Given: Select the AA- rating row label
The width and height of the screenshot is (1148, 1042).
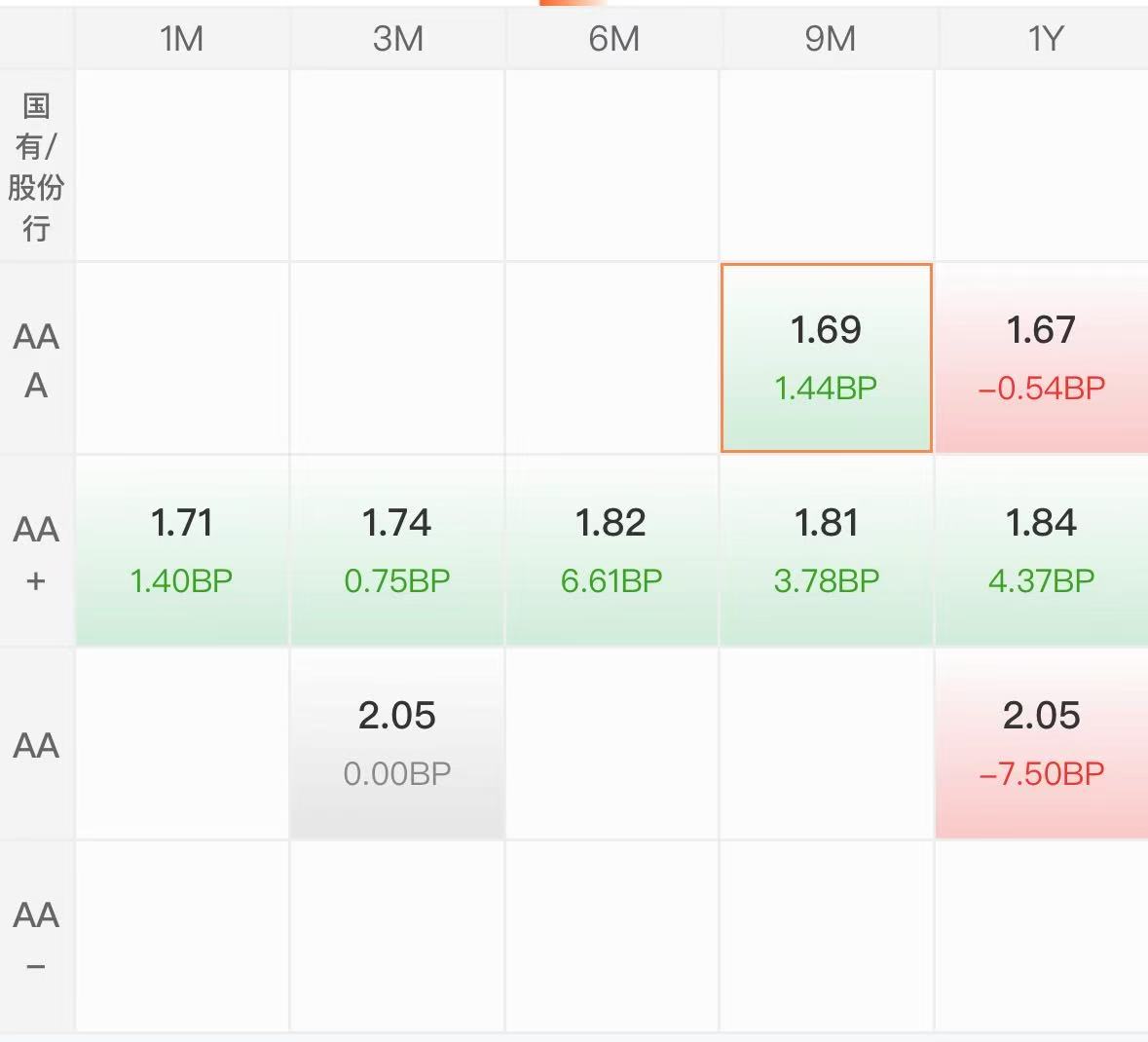Looking at the screenshot, I should (36, 937).
